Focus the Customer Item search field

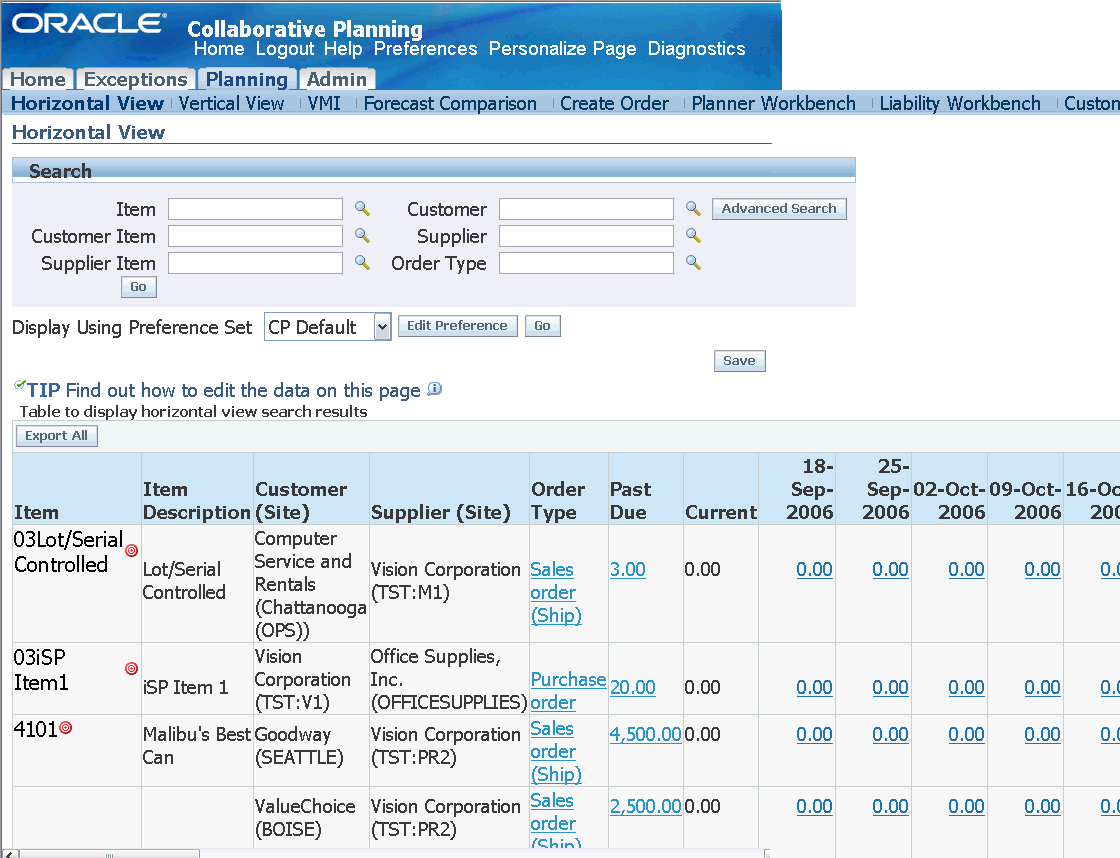click(255, 236)
